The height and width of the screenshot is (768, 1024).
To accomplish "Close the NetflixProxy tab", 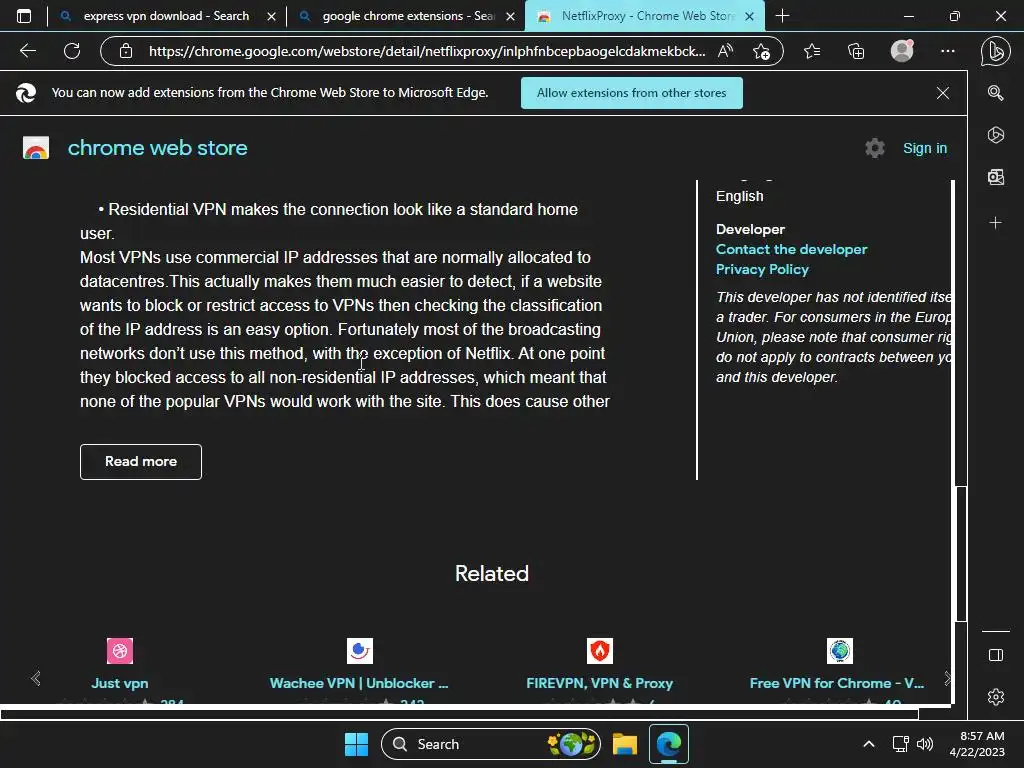I will pyautogui.click(x=750, y=16).
